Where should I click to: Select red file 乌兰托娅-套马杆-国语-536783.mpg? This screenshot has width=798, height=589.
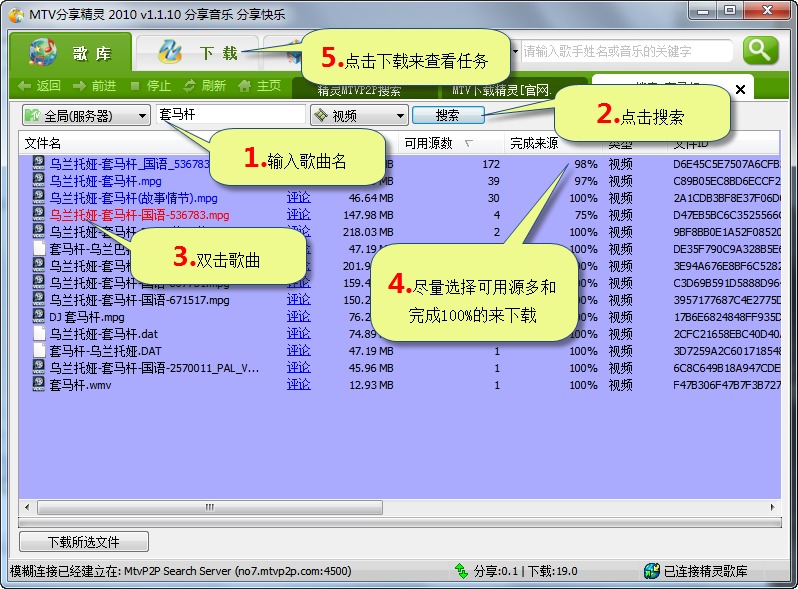(x=139, y=215)
